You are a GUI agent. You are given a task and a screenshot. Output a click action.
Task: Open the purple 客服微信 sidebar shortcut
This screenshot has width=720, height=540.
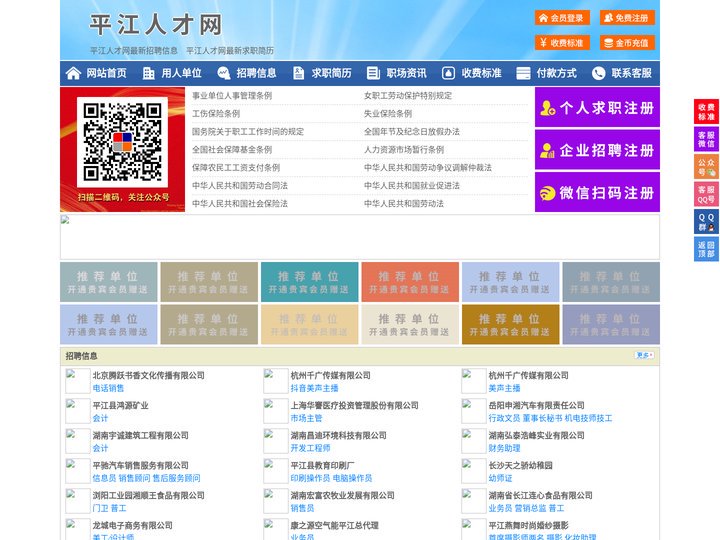click(x=706, y=139)
